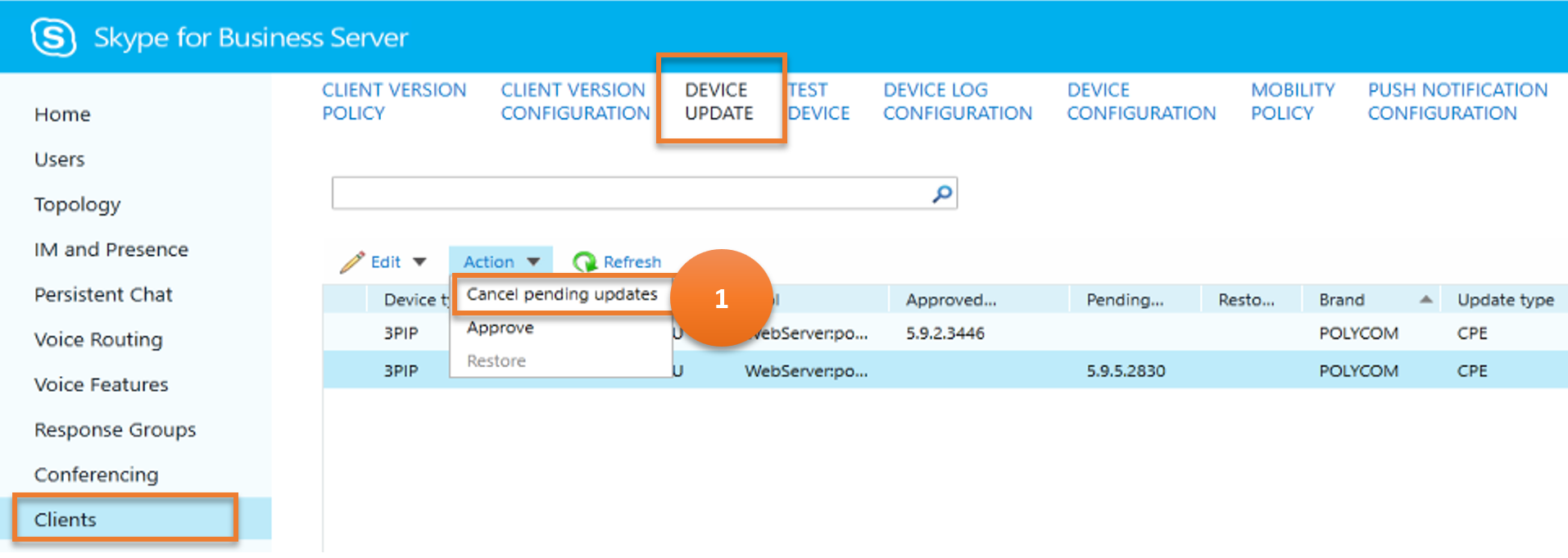
Task: Switch to Mobility Policy tab
Action: pyautogui.click(x=1293, y=102)
